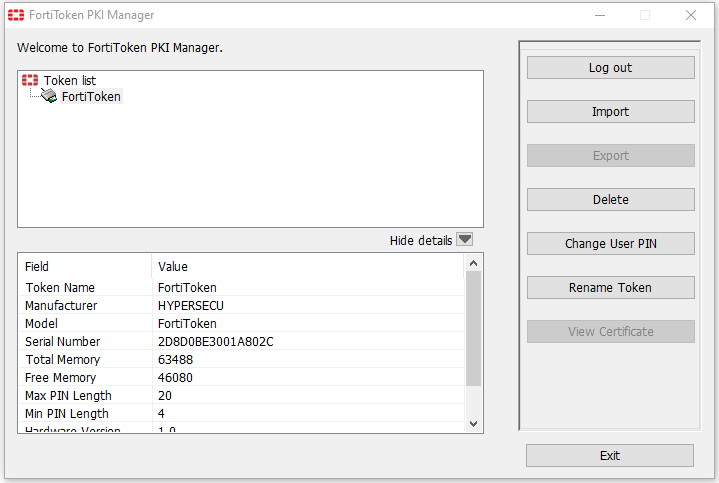Image resolution: width=719 pixels, height=483 pixels.
Task: Select the FortiToken entry in tree
Action: pyautogui.click(x=91, y=96)
